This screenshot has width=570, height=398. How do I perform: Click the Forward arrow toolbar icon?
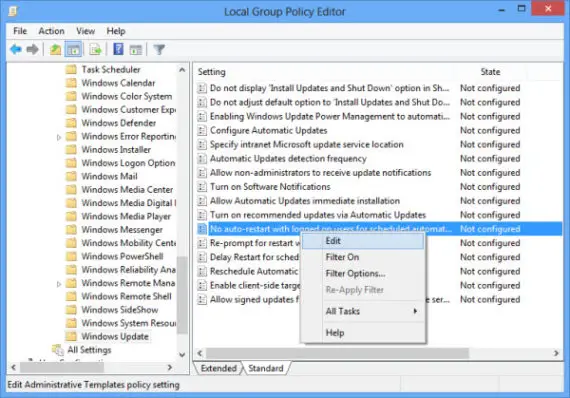[32, 49]
